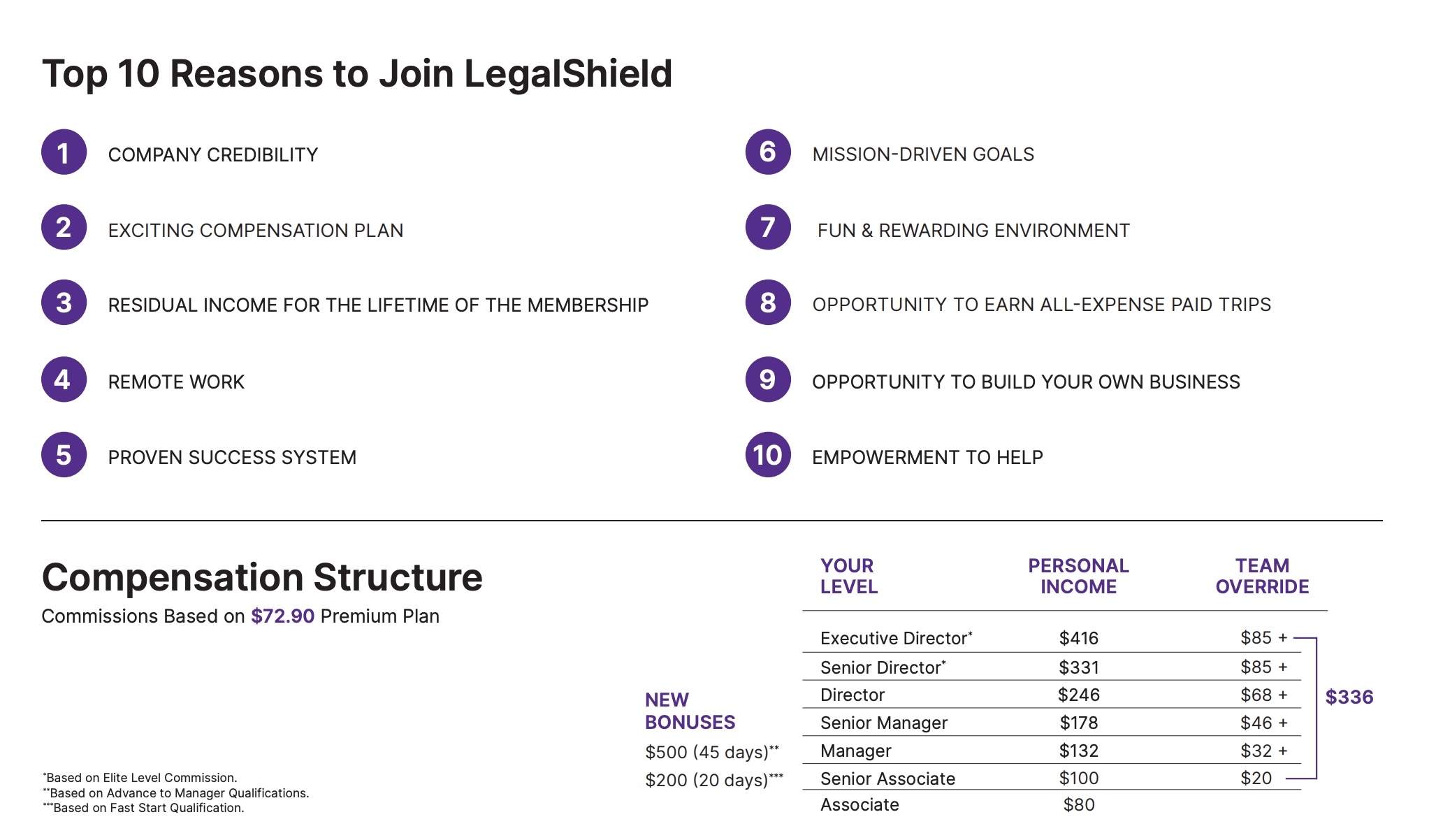Select the purple number 5 circle
The width and height of the screenshot is (1436, 840).
point(64,455)
